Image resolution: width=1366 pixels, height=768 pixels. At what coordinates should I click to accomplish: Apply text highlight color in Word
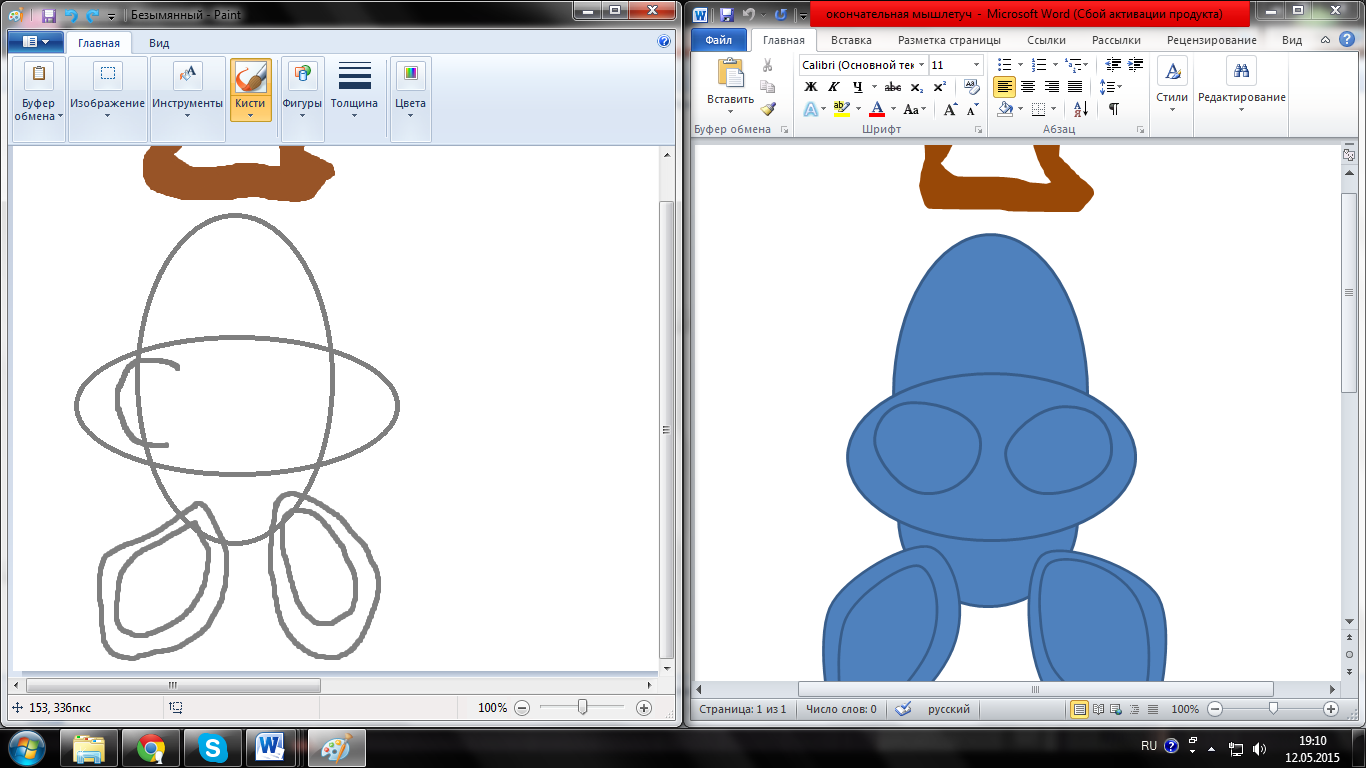tap(840, 109)
